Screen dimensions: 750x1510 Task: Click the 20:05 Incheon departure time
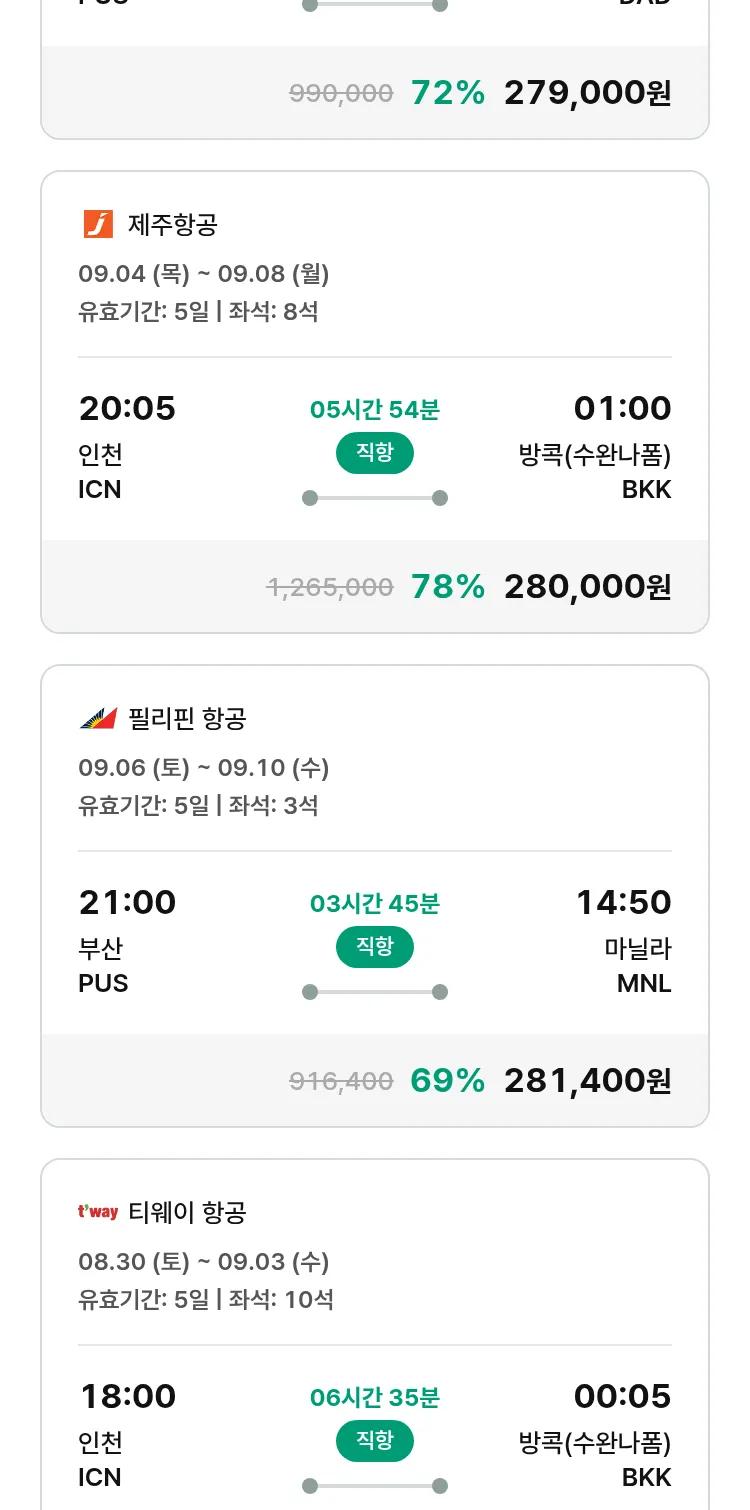click(x=127, y=408)
